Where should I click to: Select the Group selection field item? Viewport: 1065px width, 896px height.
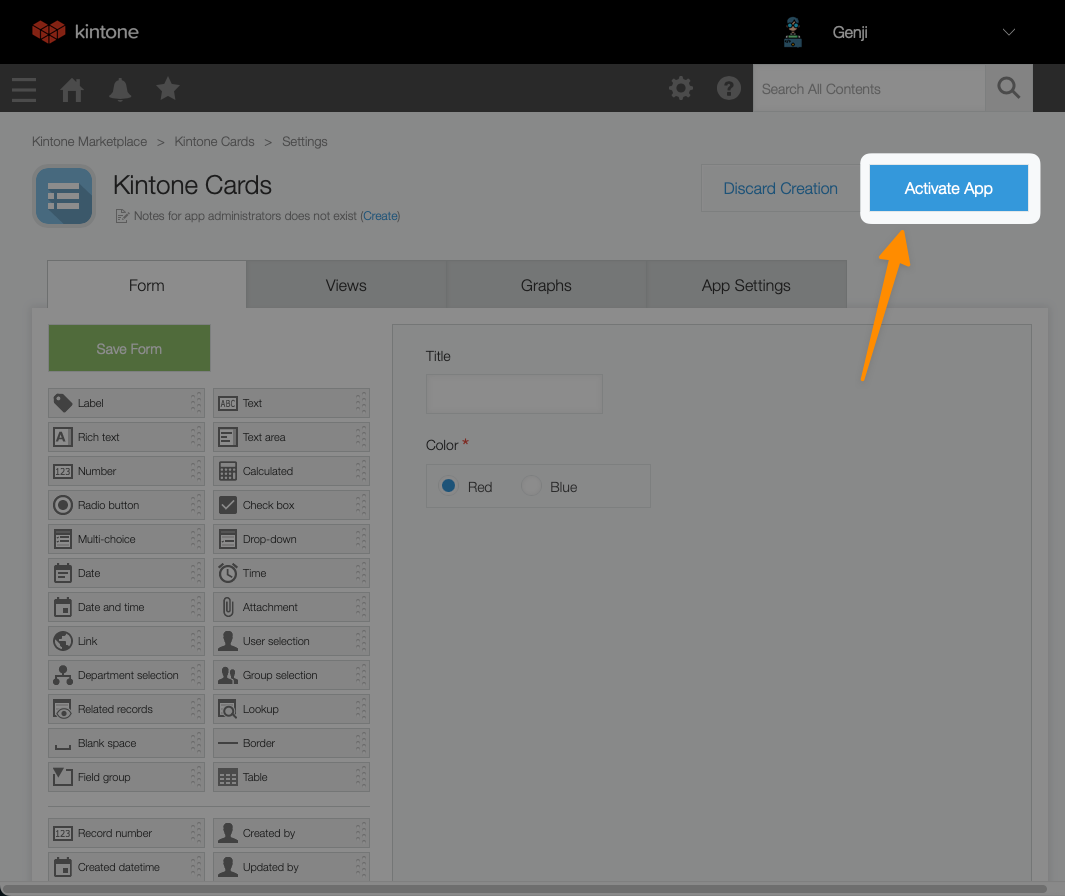291,675
